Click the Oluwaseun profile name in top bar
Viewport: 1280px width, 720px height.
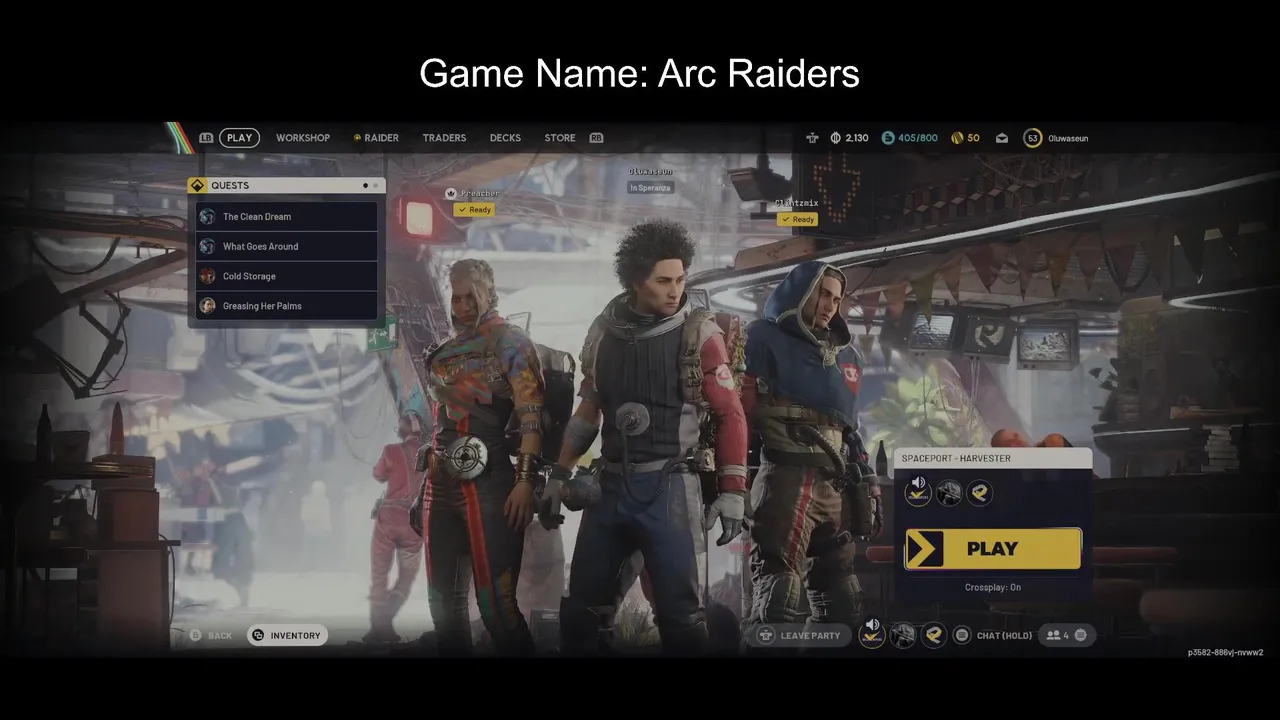pyautogui.click(x=1068, y=138)
